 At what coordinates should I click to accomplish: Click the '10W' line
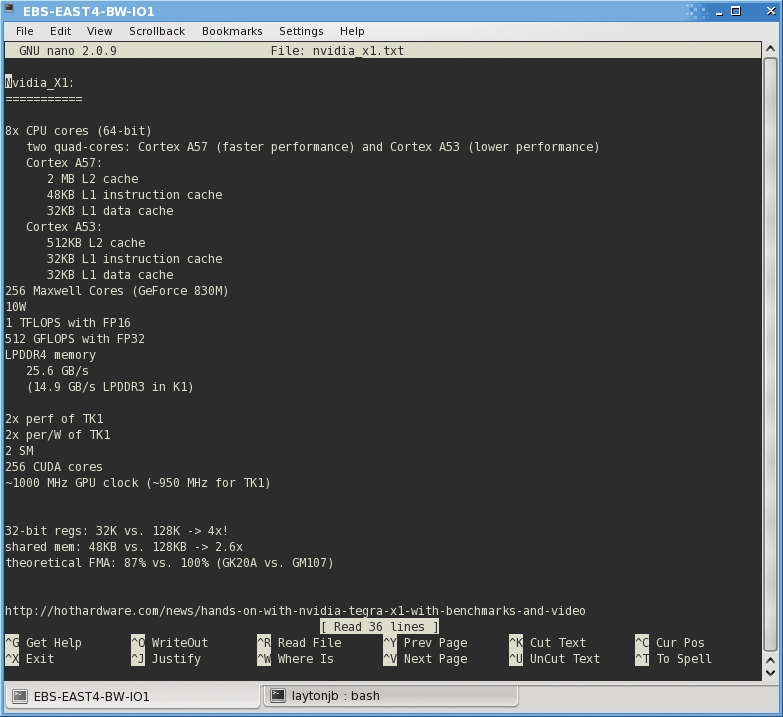15,307
